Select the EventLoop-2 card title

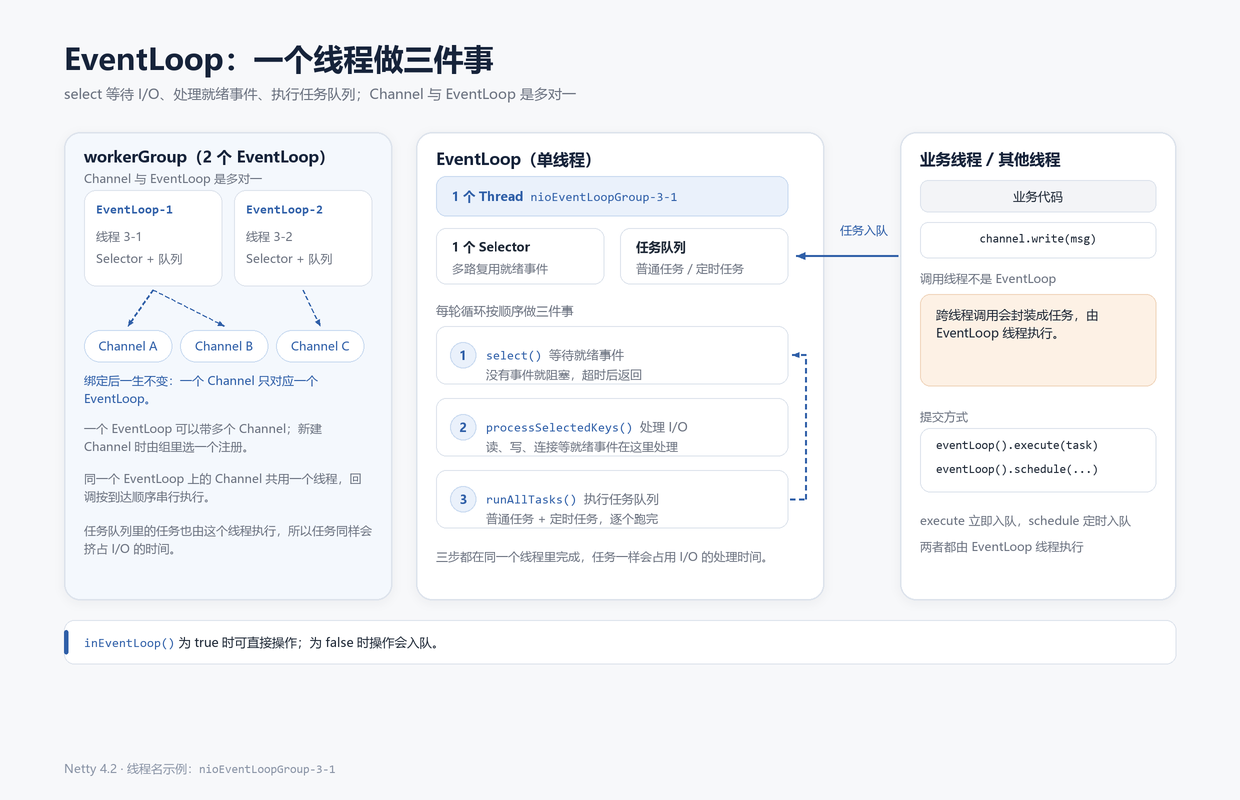284,210
